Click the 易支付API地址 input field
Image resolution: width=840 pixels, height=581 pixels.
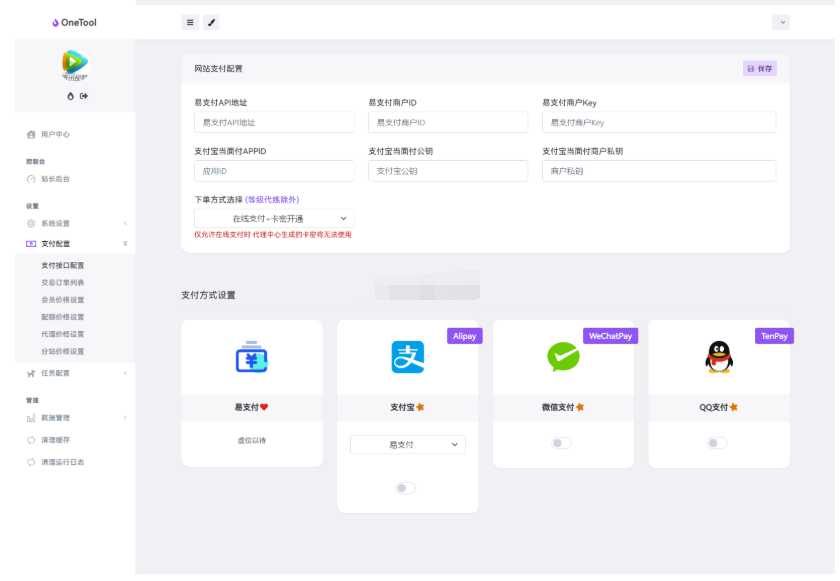pyautogui.click(x=274, y=121)
